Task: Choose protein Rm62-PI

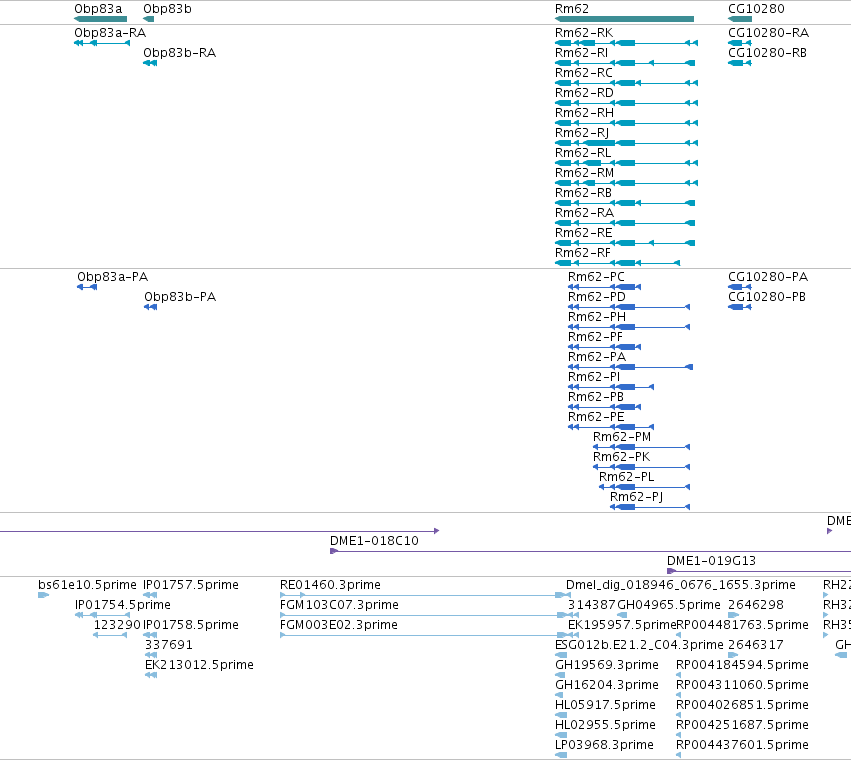Action: tap(611, 387)
